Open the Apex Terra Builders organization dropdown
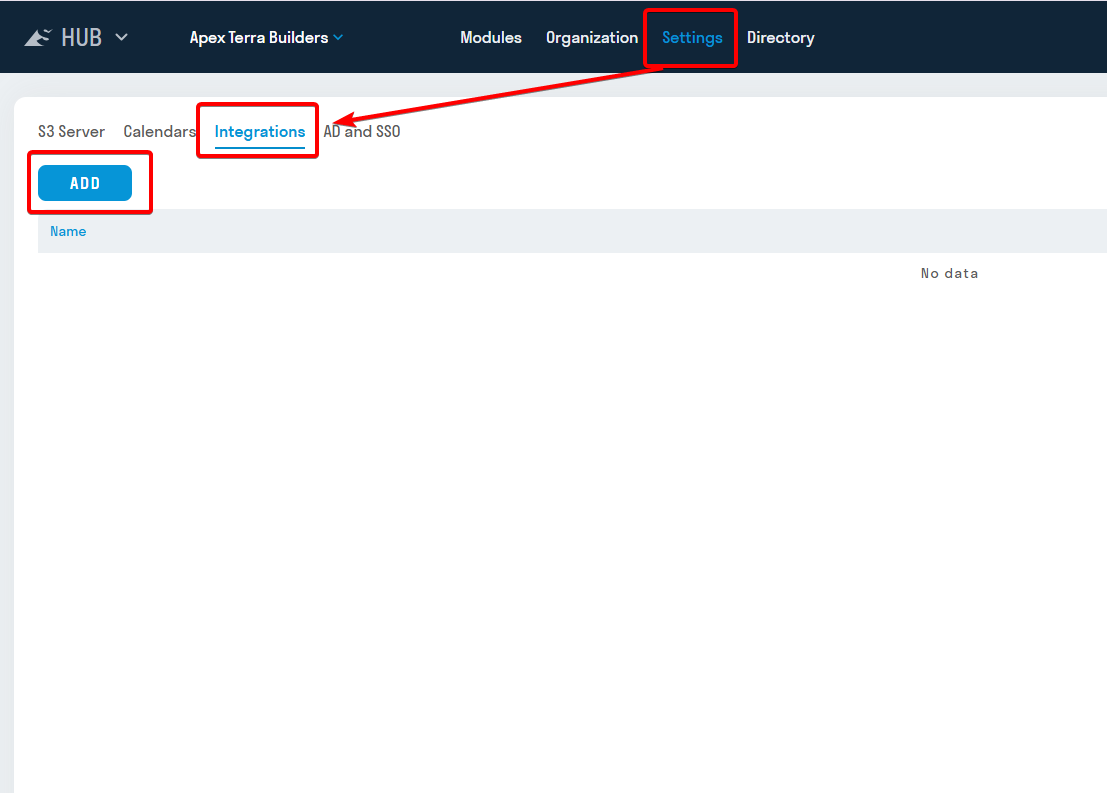Screen dimensions: 1107x793 (266, 37)
